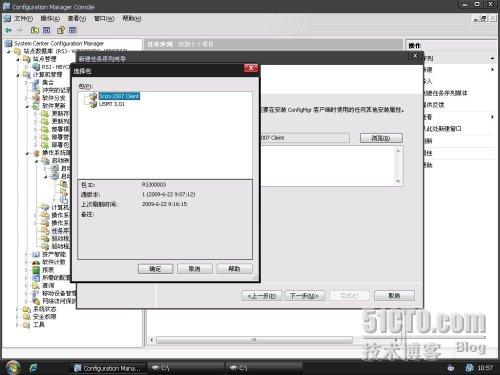Expand the 软件分发 tree node
Image resolution: width=500 pixels, height=375 pixels.
pos(27,98)
